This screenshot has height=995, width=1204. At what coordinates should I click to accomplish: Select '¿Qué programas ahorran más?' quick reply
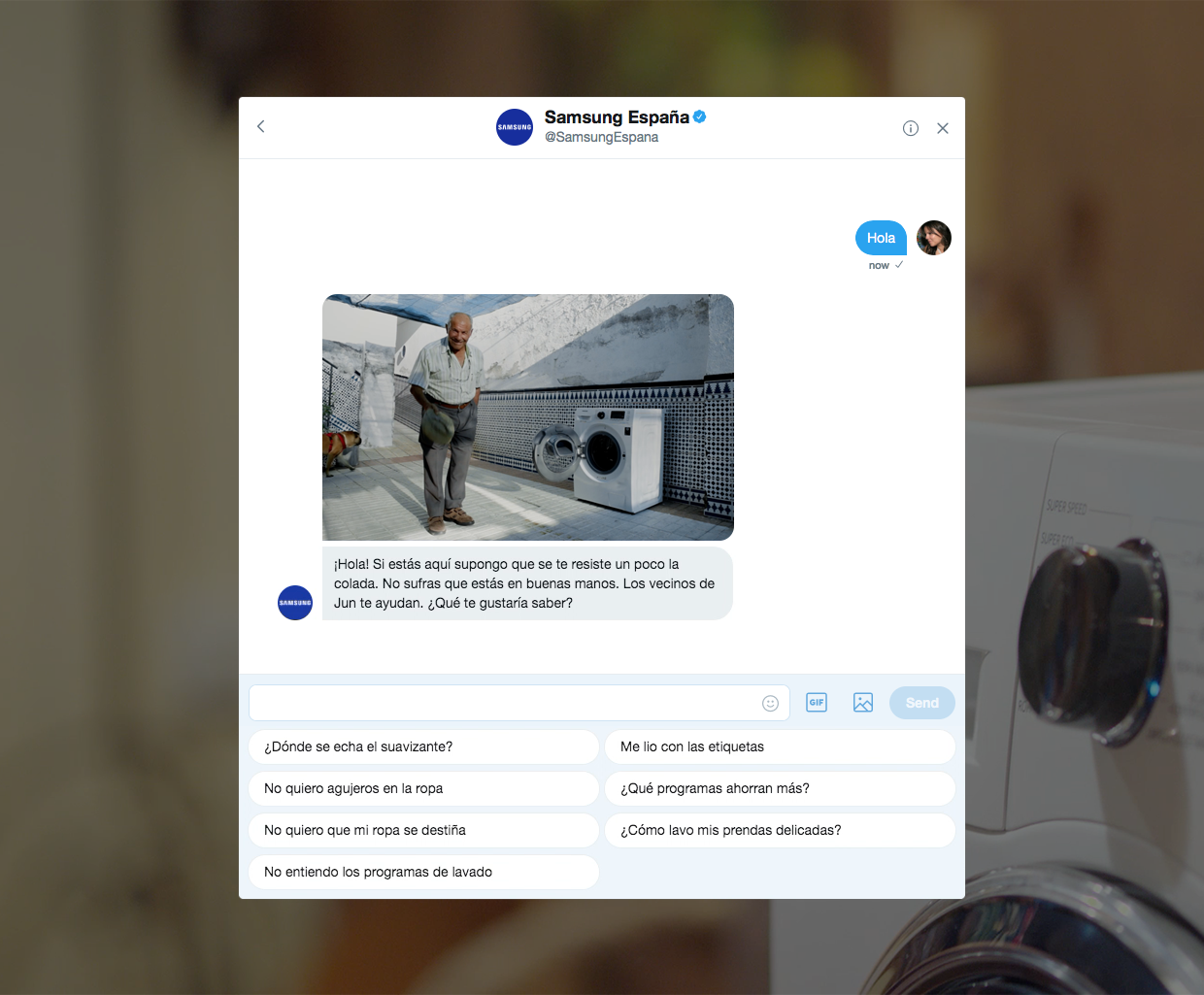[781, 788]
